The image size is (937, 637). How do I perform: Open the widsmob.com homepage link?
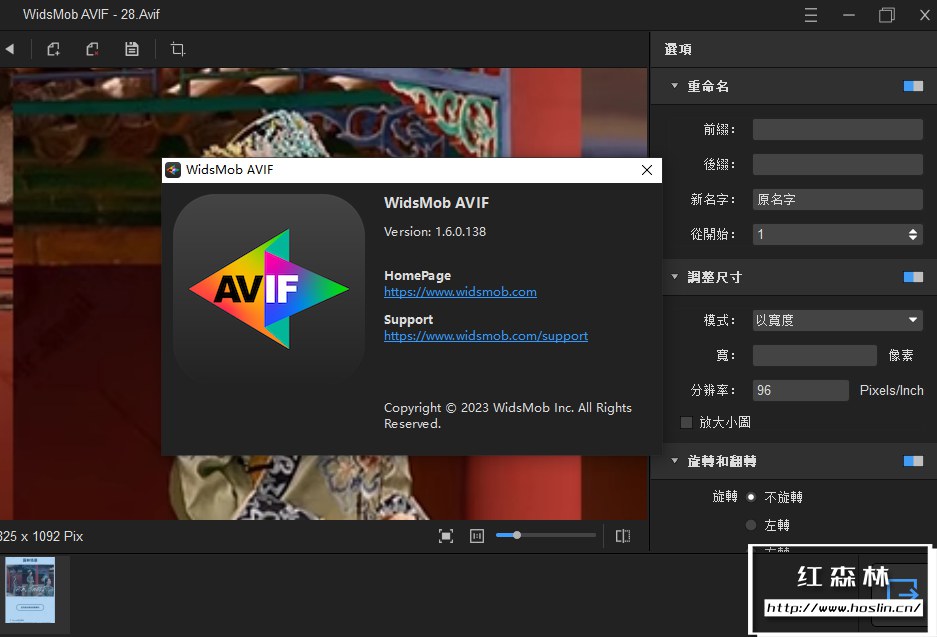[x=460, y=292]
